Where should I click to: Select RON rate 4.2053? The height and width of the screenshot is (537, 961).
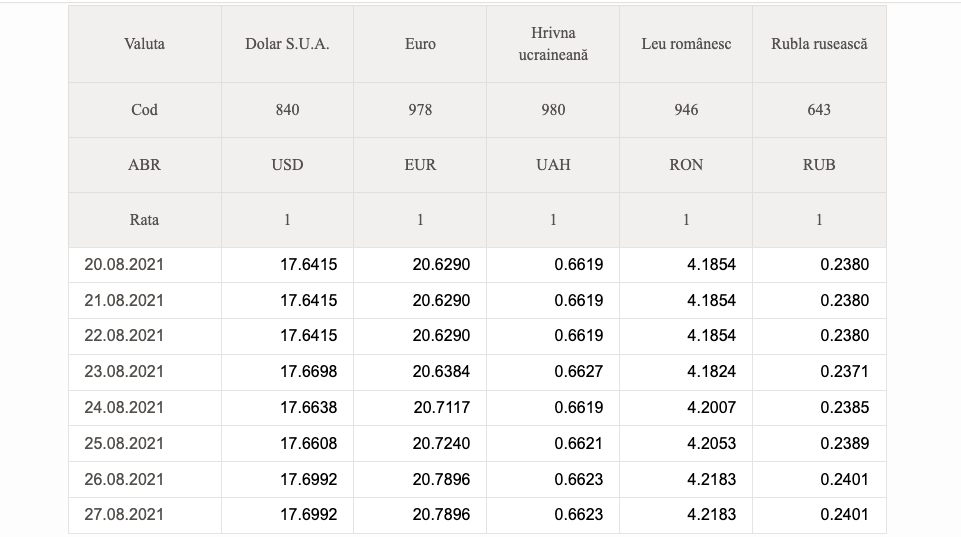click(711, 443)
